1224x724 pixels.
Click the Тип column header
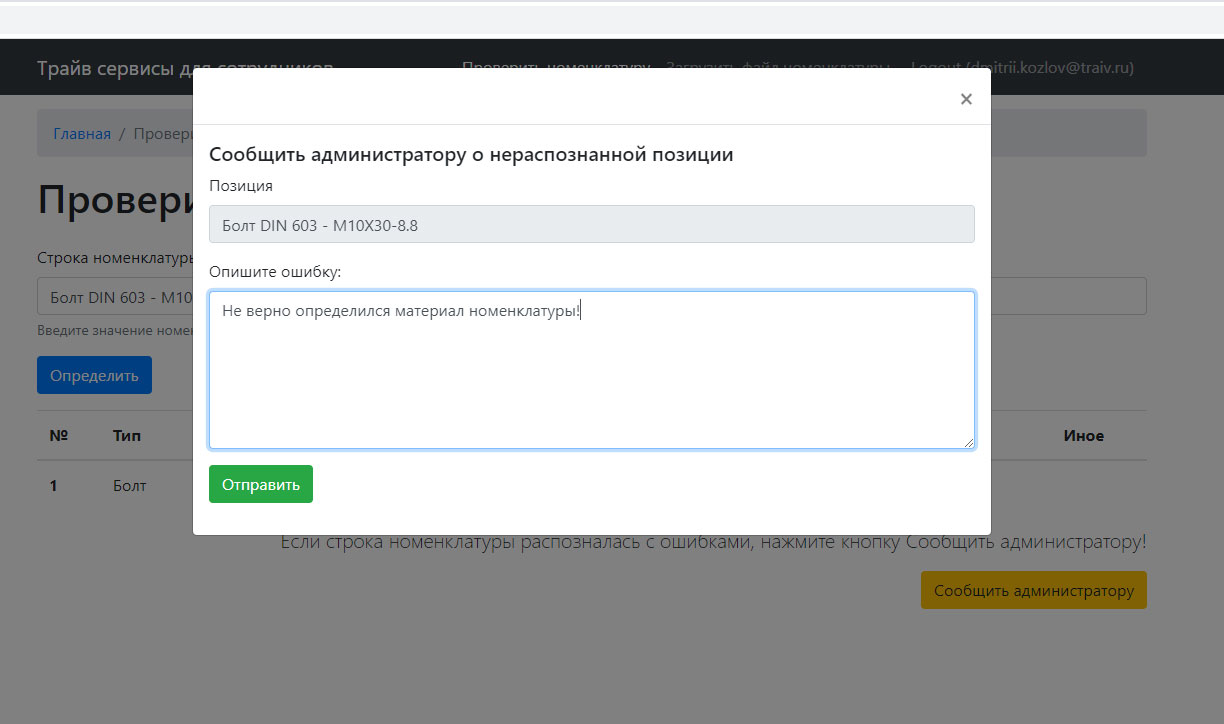tap(127, 436)
